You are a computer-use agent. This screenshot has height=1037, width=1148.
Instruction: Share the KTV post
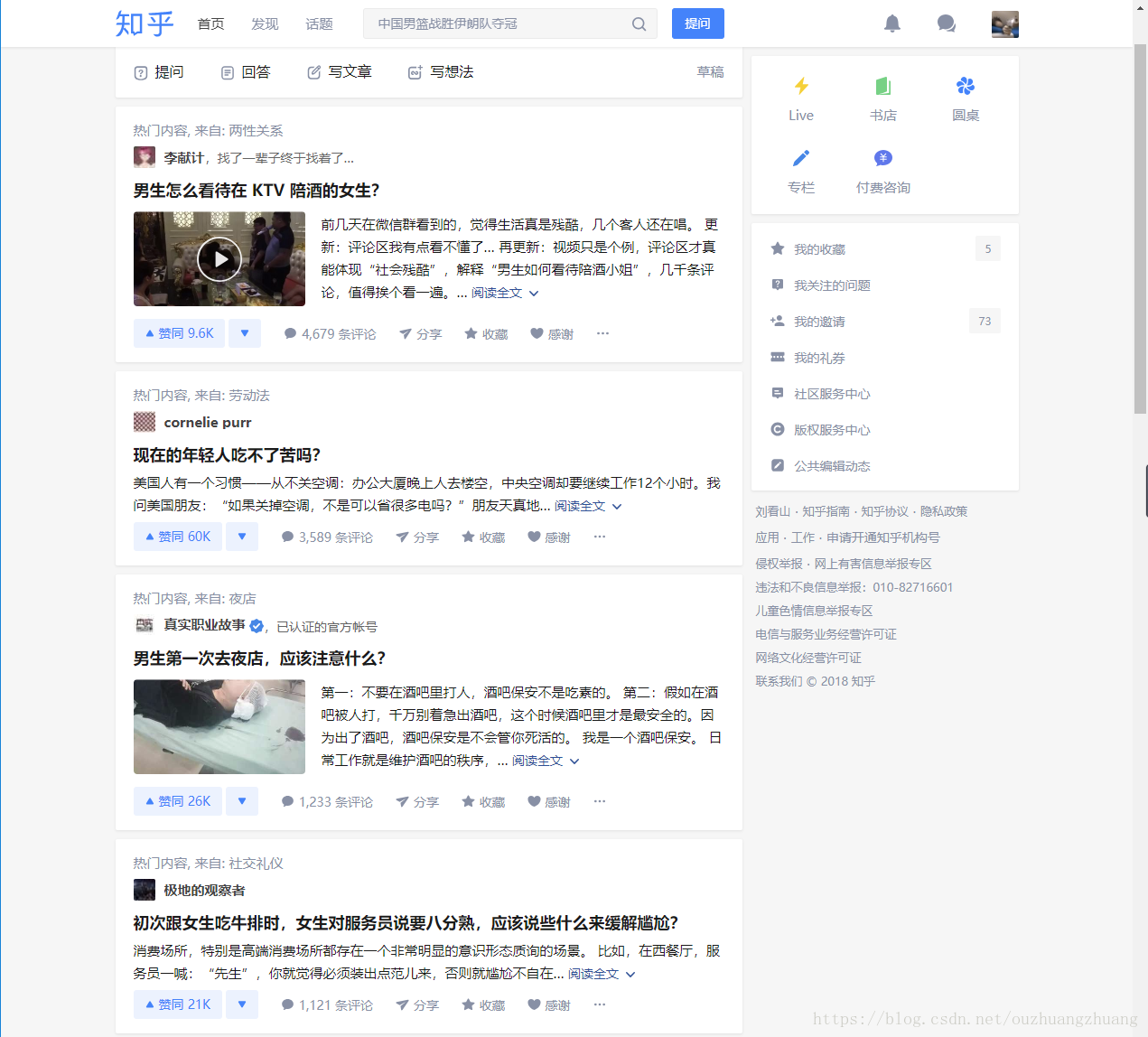coord(420,334)
